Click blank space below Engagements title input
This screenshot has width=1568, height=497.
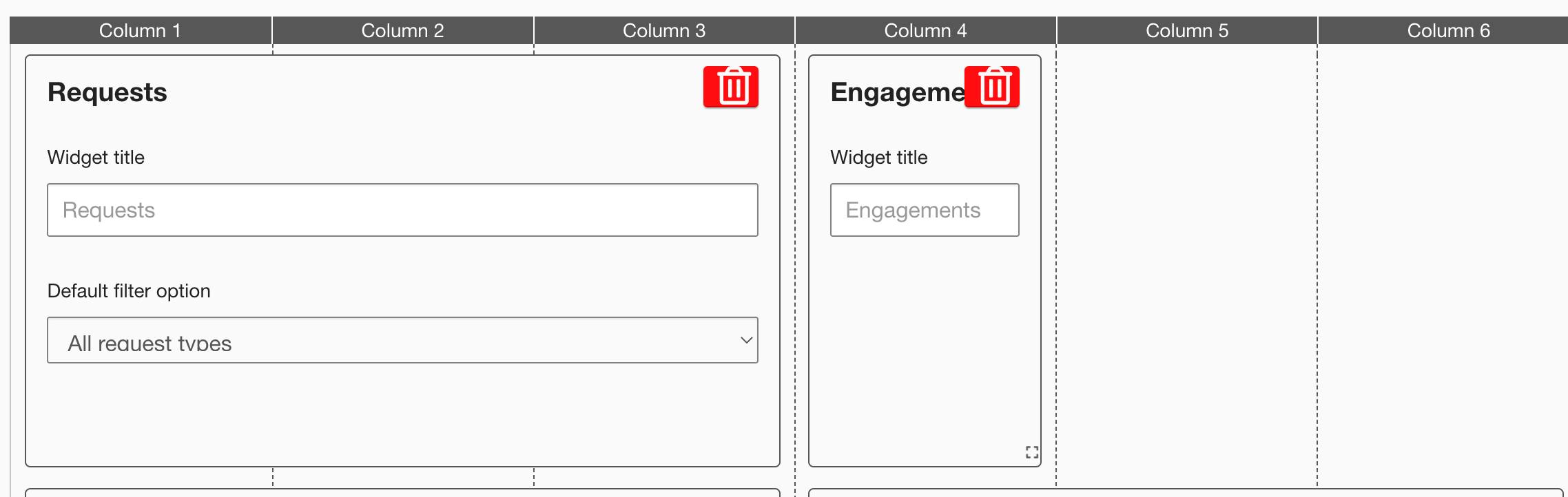click(x=925, y=344)
